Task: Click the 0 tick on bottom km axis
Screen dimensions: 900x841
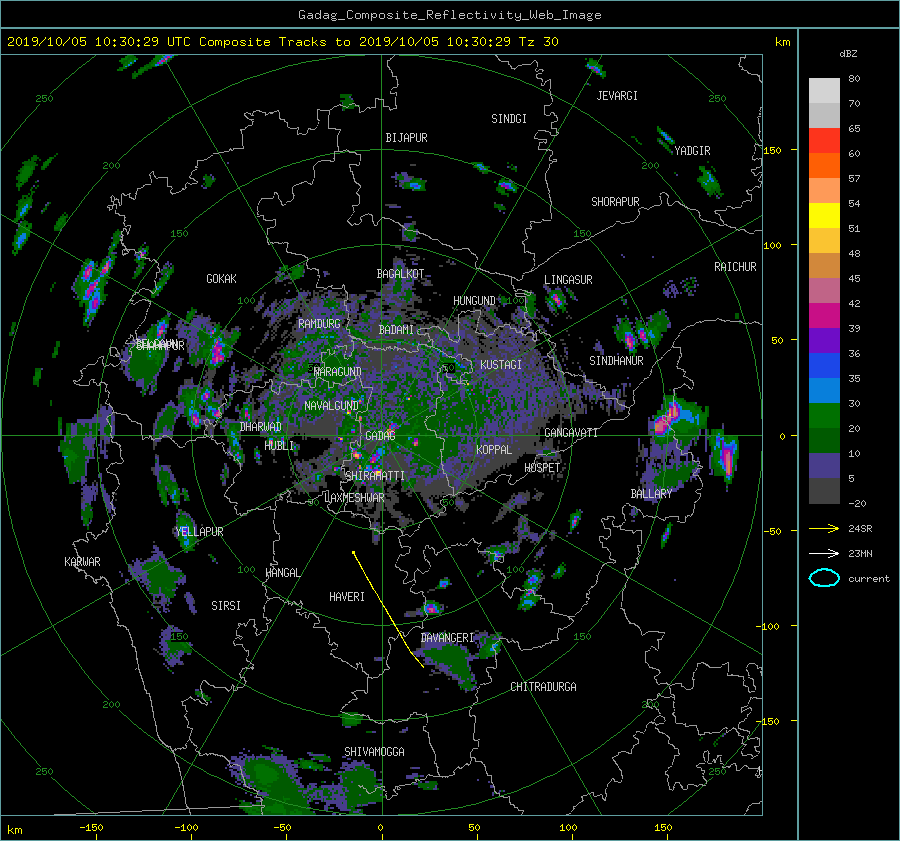Action: click(x=380, y=828)
